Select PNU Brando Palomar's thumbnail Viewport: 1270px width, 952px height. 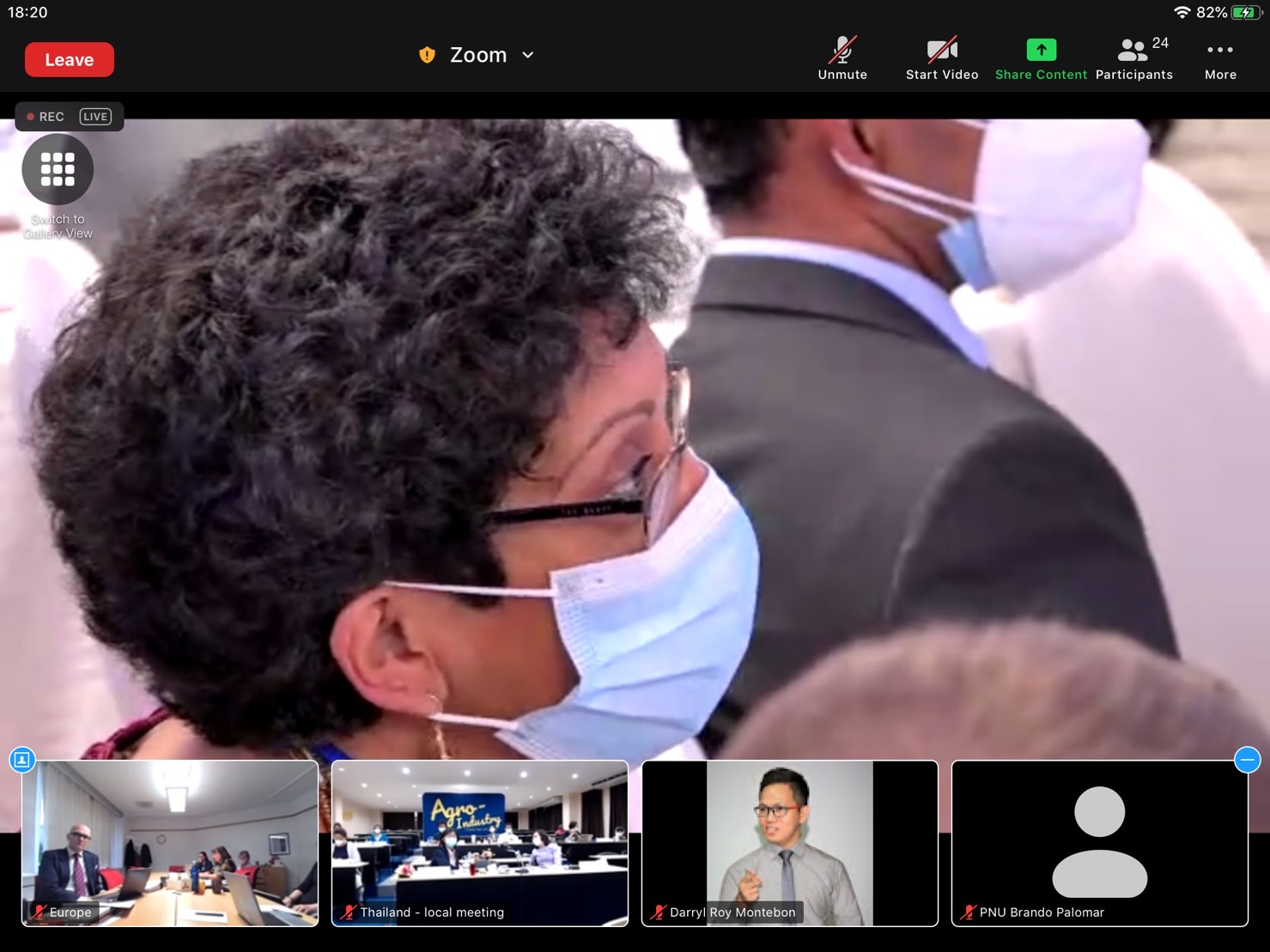coord(1100,843)
